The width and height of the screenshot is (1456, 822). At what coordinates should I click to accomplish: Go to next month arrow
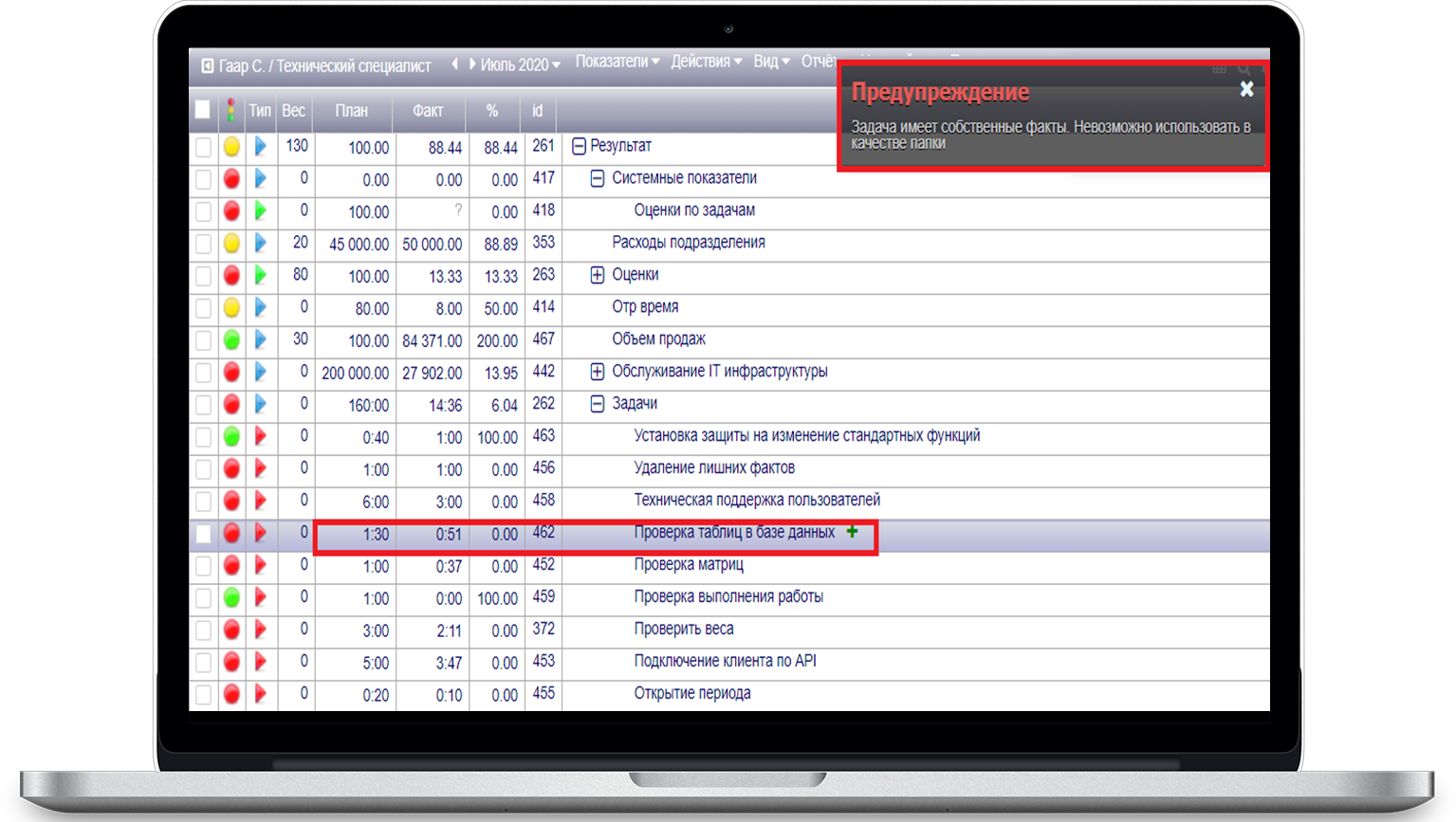[x=471, y=64]
